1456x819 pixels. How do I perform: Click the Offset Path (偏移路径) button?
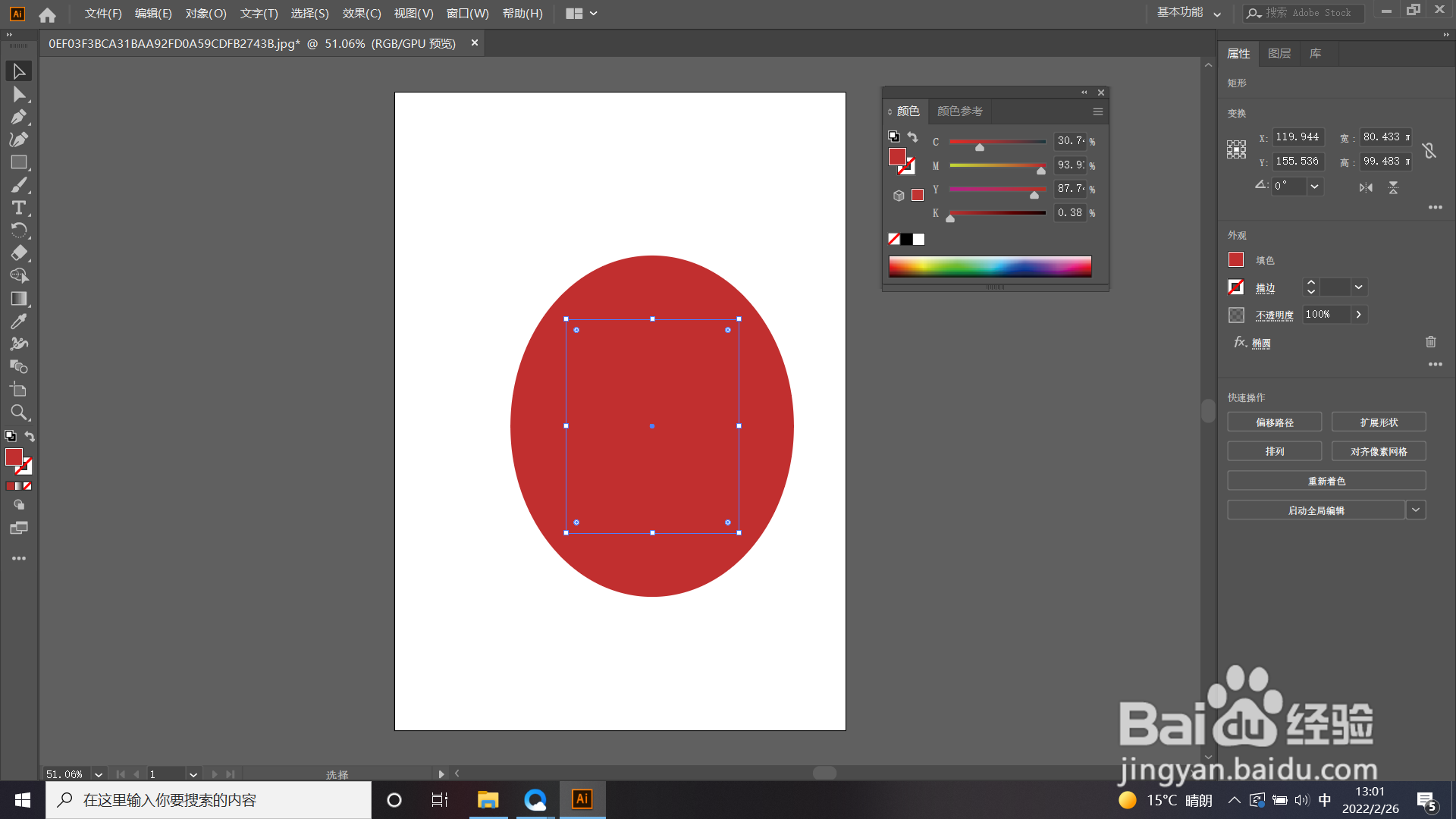(x=1274, y=422)
